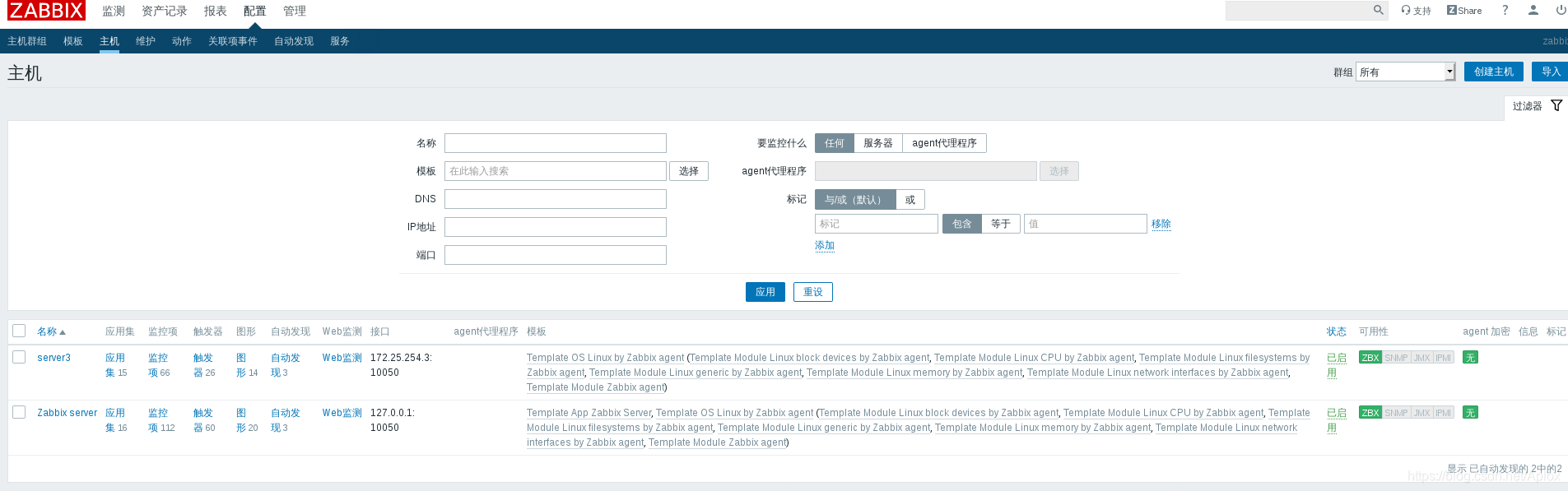Click server3 已启用 status link
The width and height of the screenshot is (1568, 491).
tap(1337, 365)
